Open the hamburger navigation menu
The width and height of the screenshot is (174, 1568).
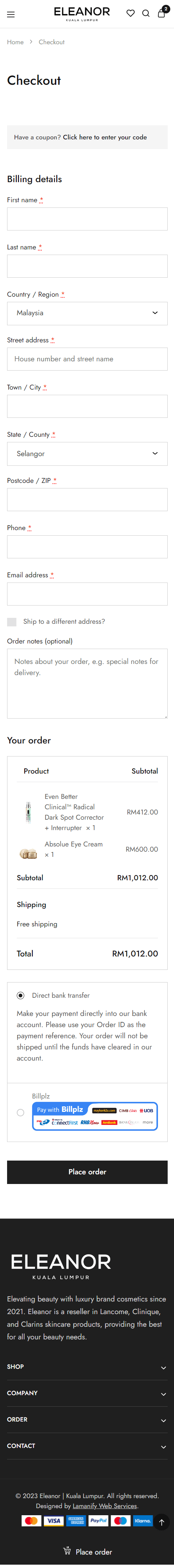(x=10, y=14)
